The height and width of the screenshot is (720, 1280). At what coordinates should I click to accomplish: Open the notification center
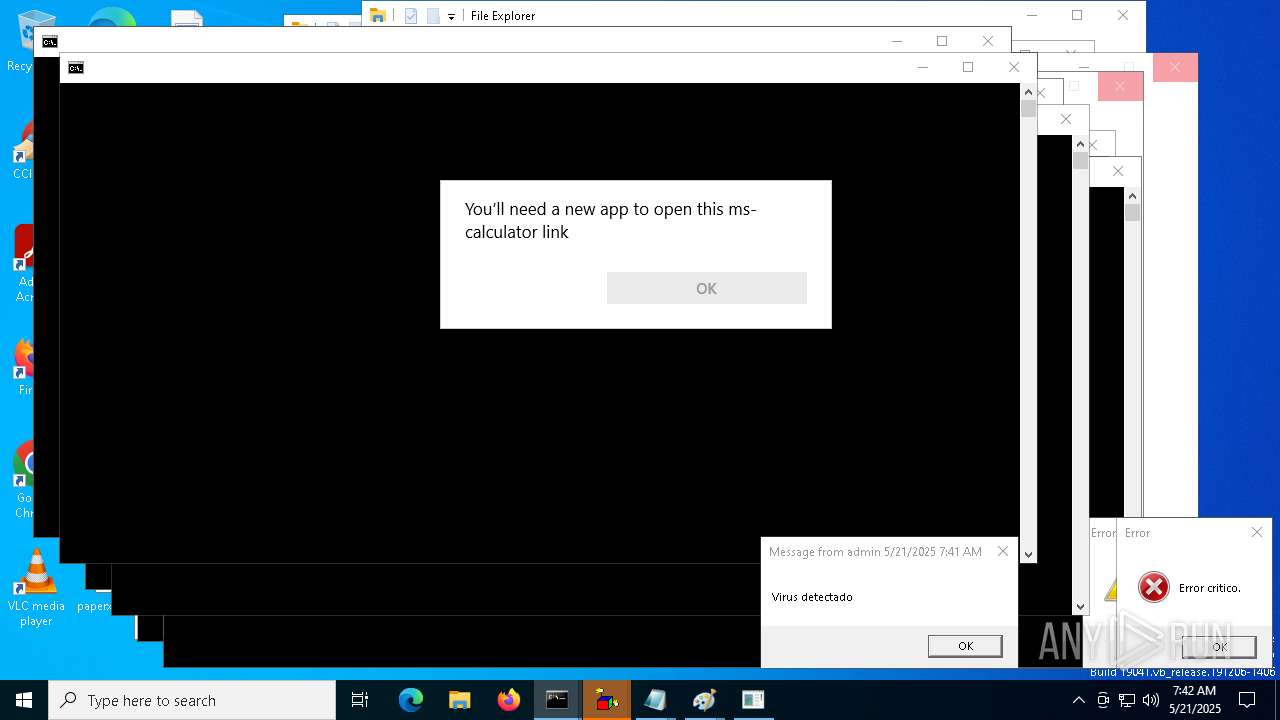pos(1247,700)
